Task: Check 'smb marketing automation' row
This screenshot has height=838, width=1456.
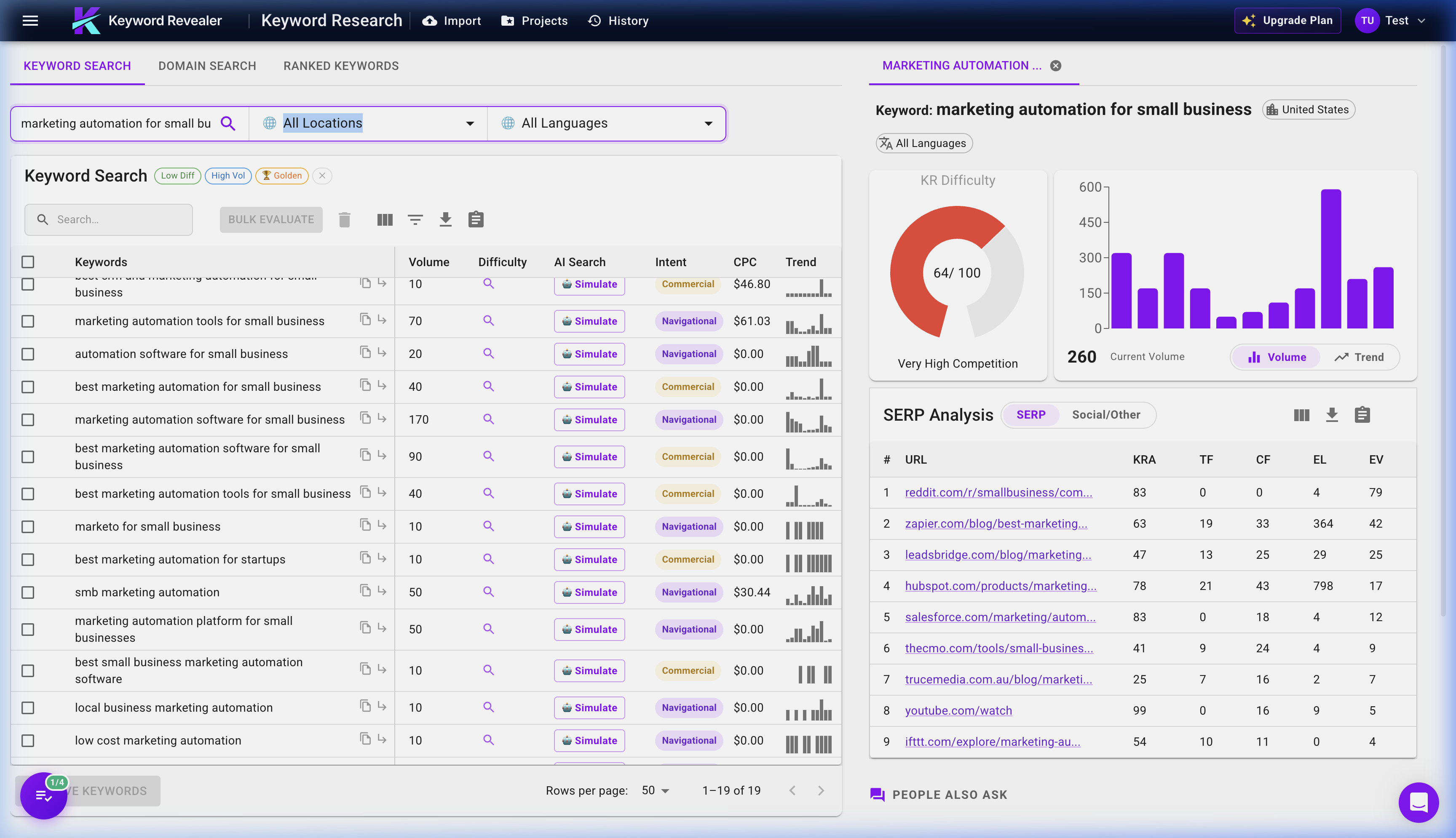Action: [x=28, y=592]
